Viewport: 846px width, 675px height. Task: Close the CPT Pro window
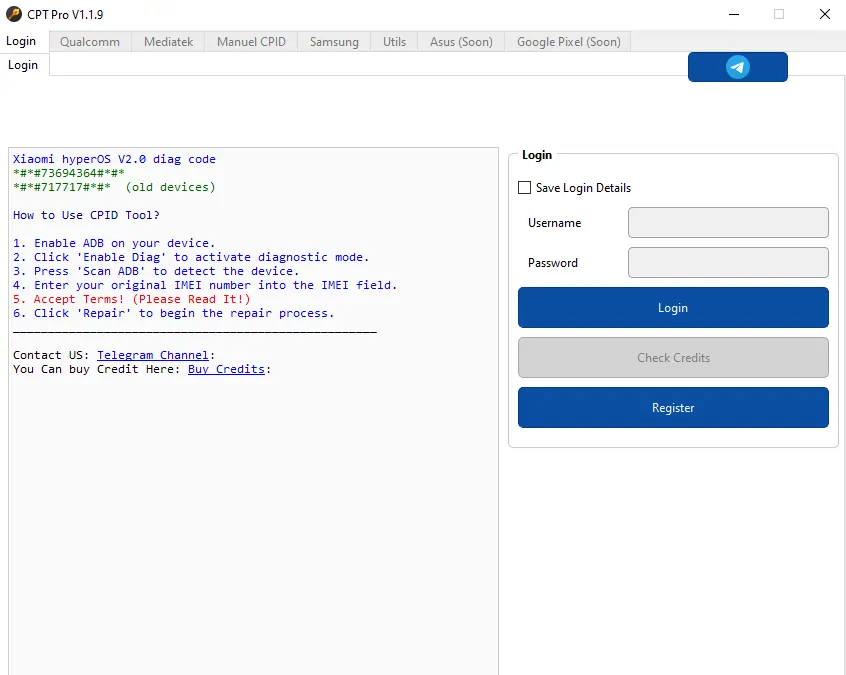pyautogui.click(x=824, y=15)
